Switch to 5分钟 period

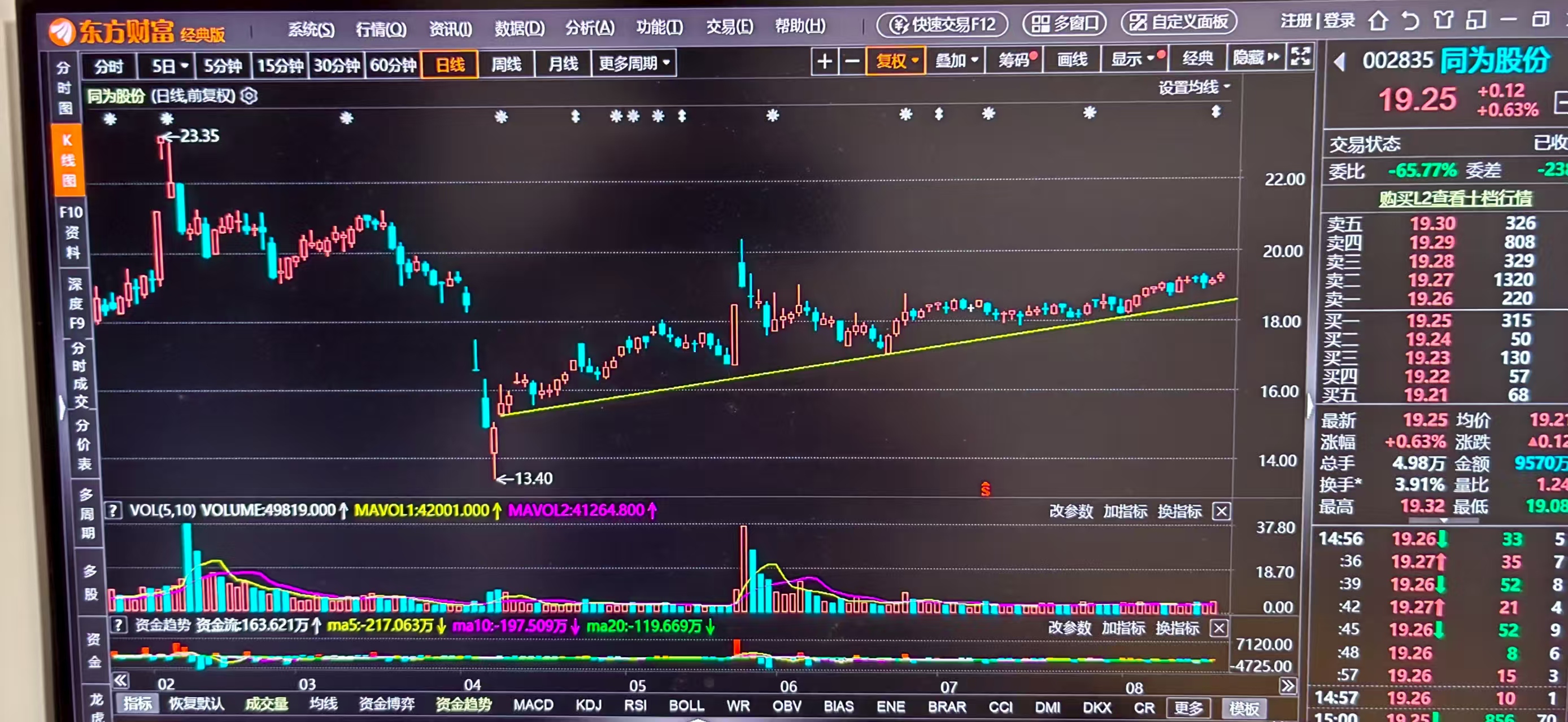tap(223, 65)
